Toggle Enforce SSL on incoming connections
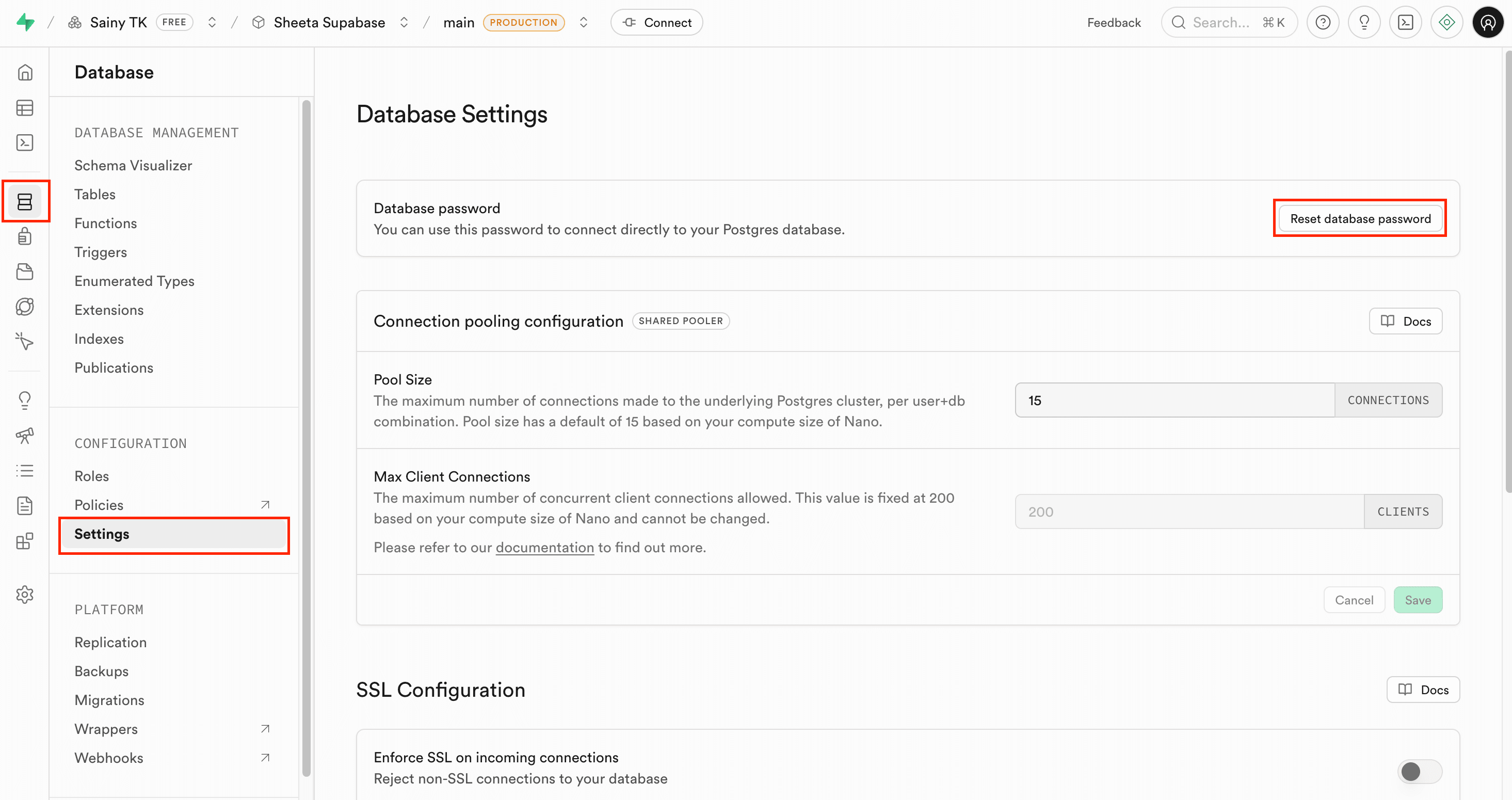The width and height of the screenshot is (1512, 800). [1419, 772]
